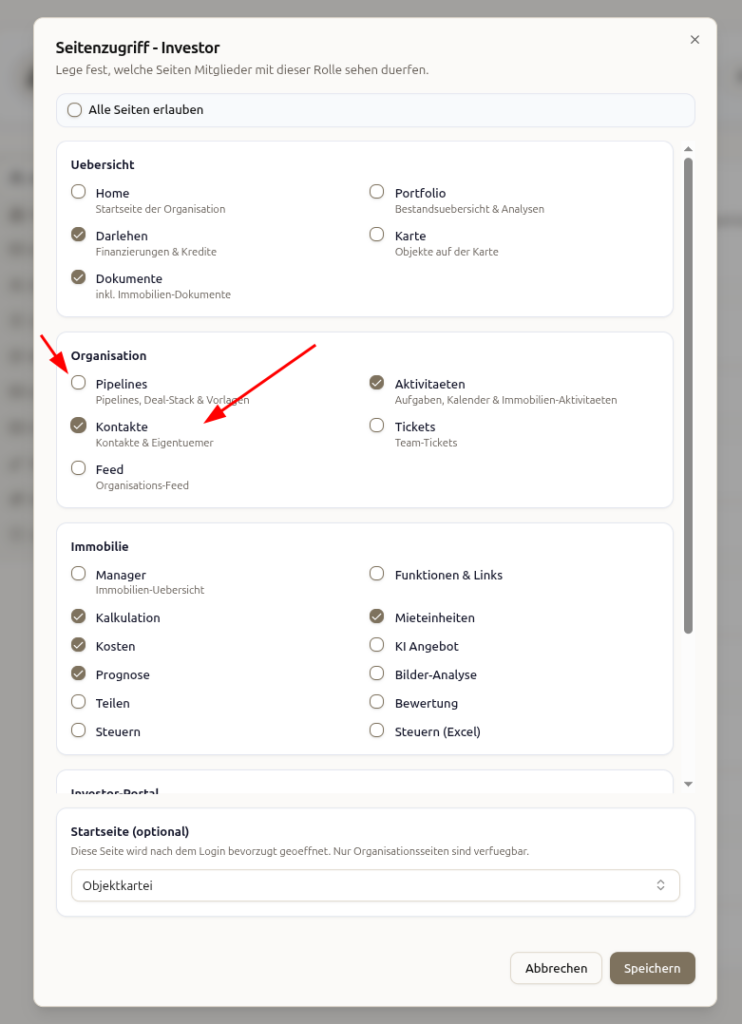Disable Aktivitaeten page access
The width and height of the screenshot is (742, 1024).
click(377, 383)
